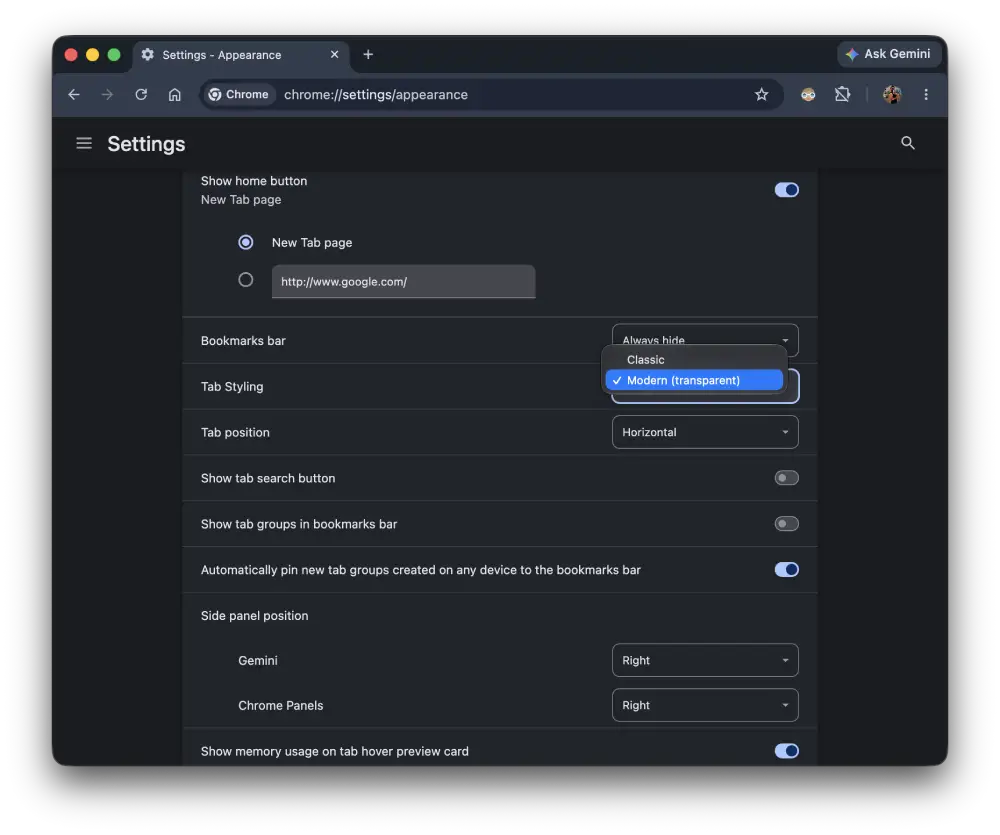Bookmark this page with the star icon

pyautogui.click(x=761, y=94)
